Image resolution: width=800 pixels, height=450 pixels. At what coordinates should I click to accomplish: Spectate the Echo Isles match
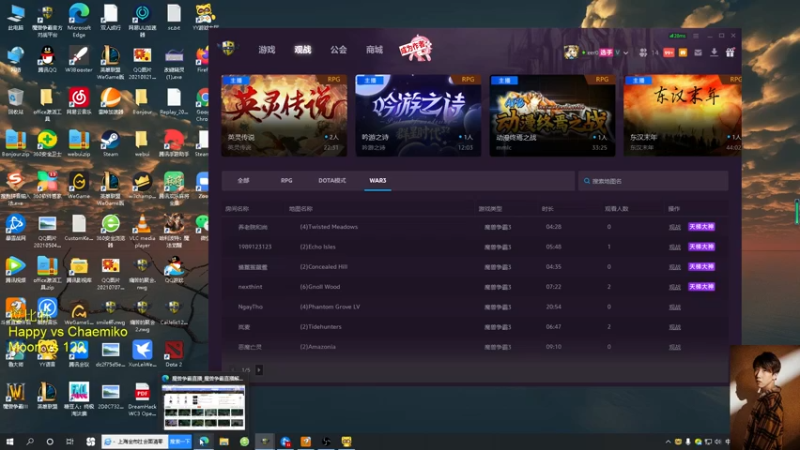[x=674, y=247]
